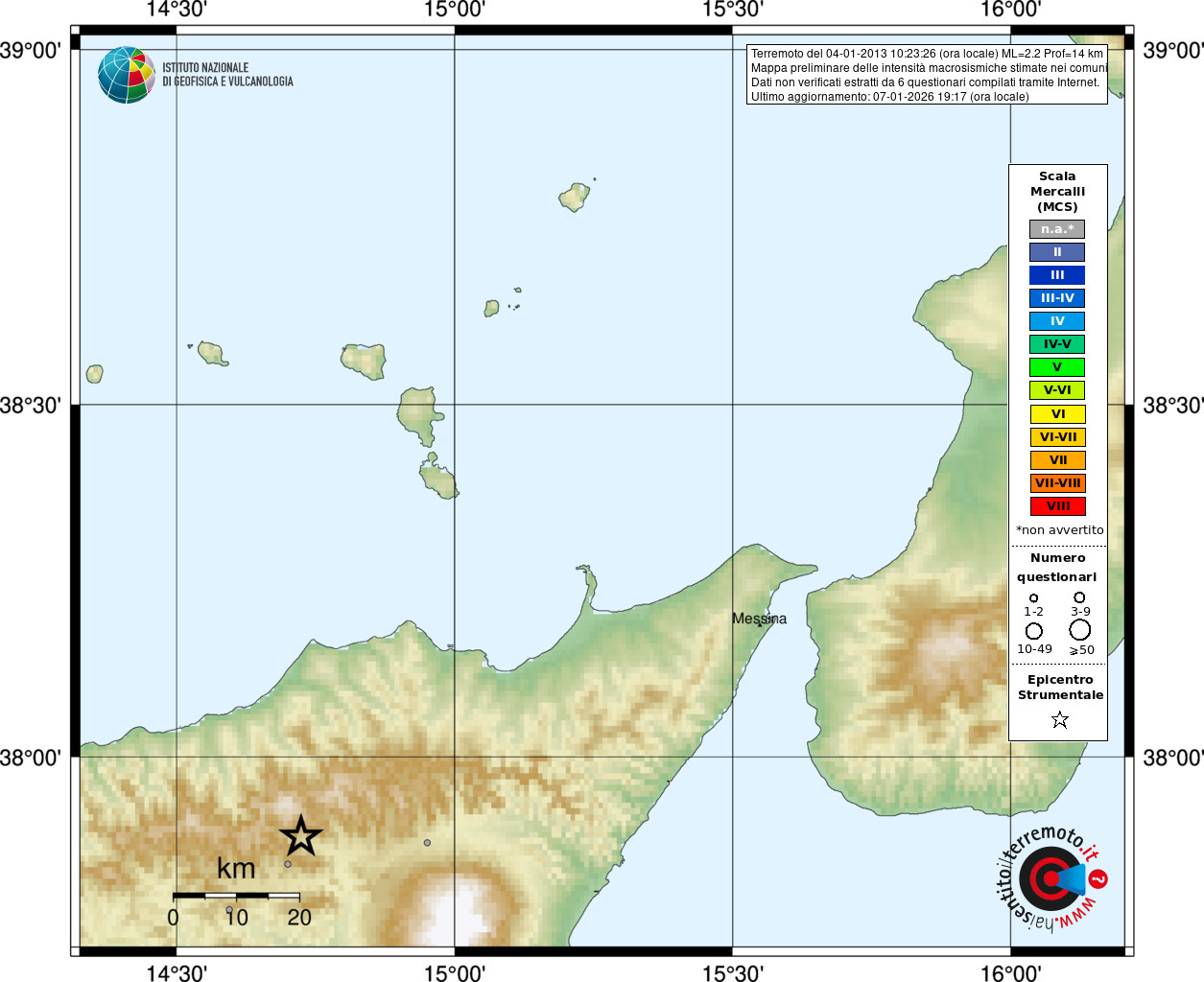This screenshot has height=982, width=1204.
Task: Select the 1-2 questionnaires circle symbol
Action: click(x=1033, y=598)
